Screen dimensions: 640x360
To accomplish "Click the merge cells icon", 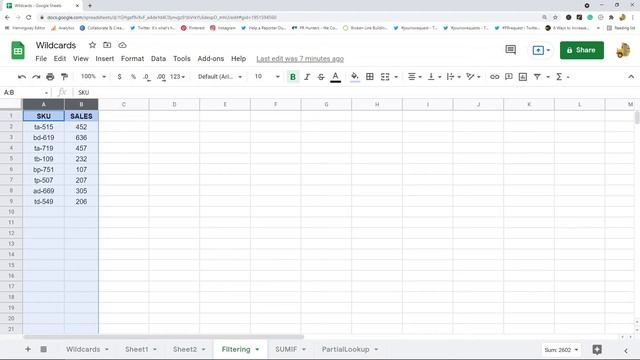I will [385, 77].
